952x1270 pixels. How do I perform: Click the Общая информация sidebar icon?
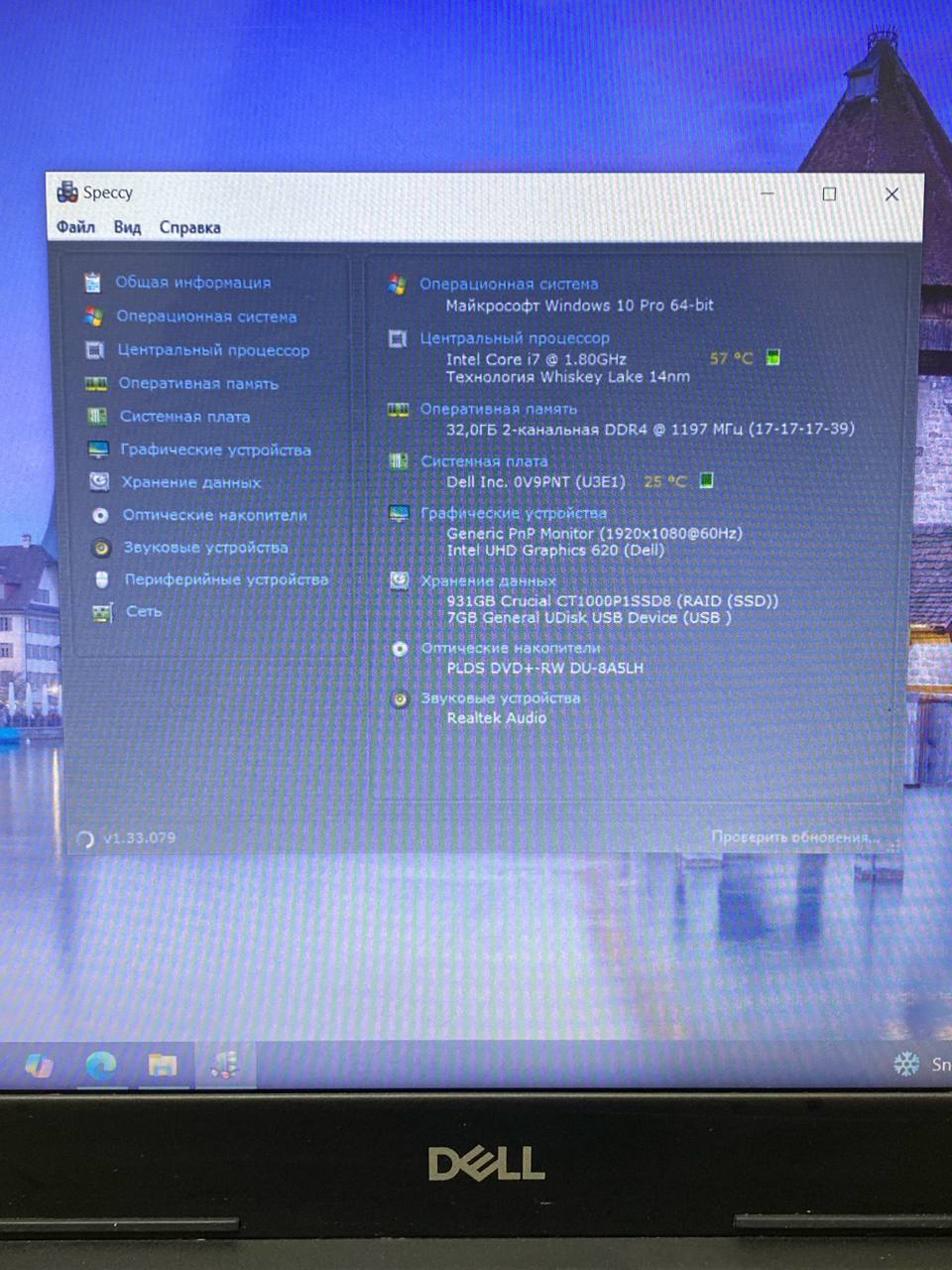tap(92, 283)
